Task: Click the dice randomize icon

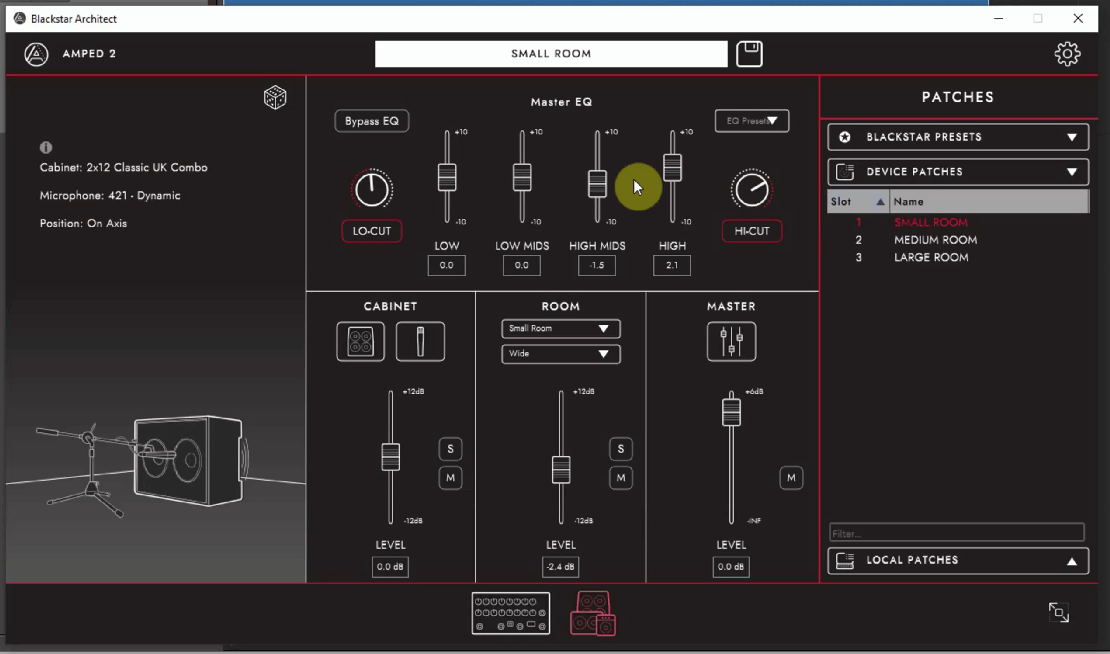Action: coord(275,97)
